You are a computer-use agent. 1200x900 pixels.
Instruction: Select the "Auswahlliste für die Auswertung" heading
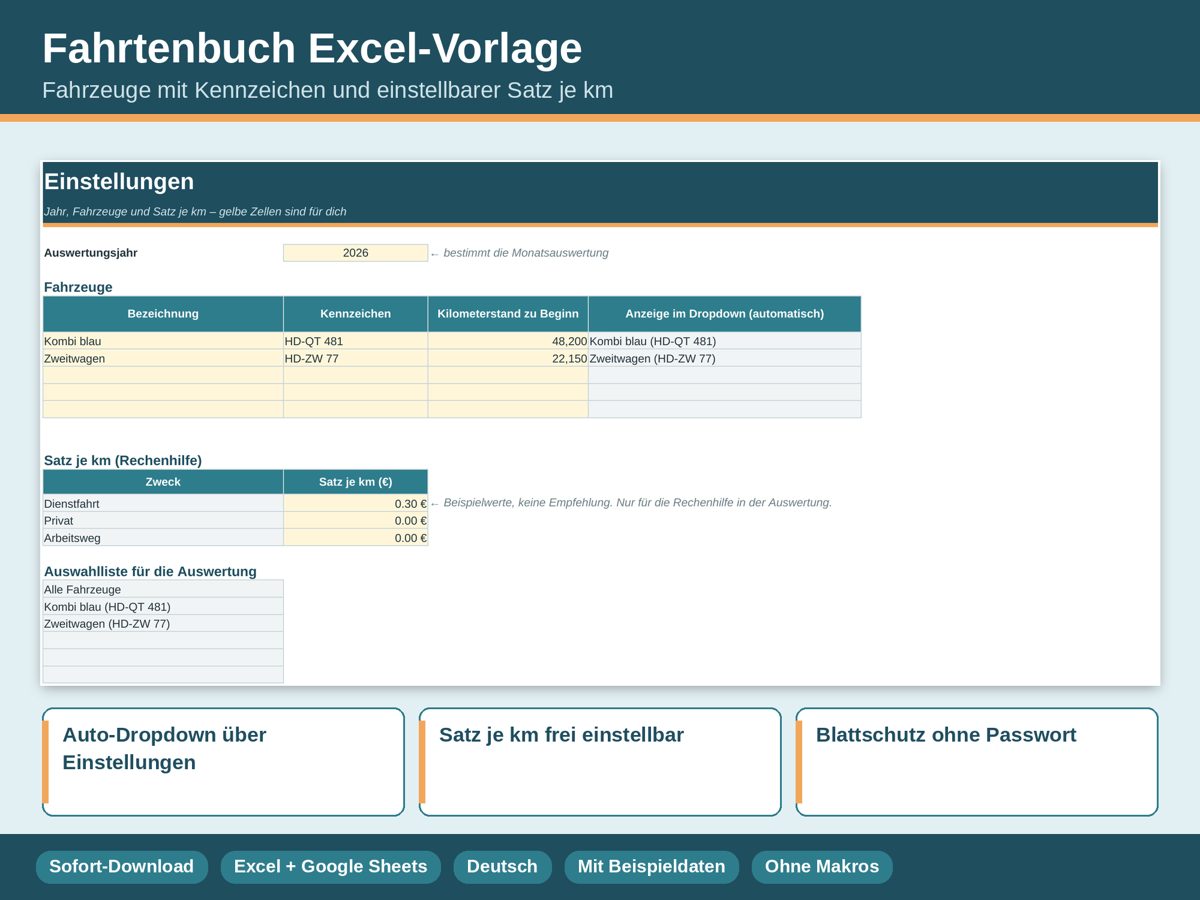(x=150, y=572)
